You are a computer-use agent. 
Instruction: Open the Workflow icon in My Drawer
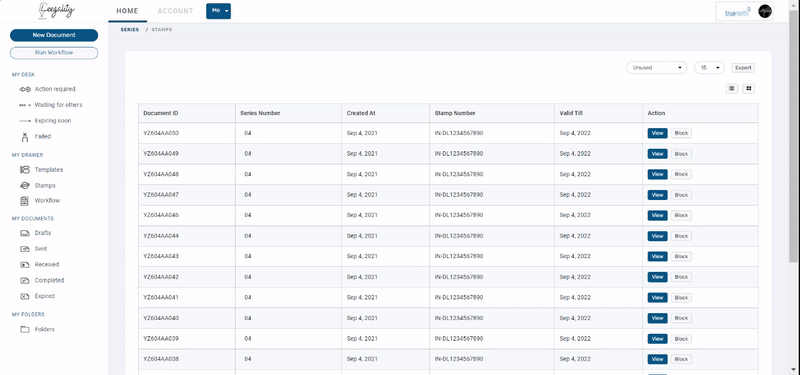tap(24, 201)
